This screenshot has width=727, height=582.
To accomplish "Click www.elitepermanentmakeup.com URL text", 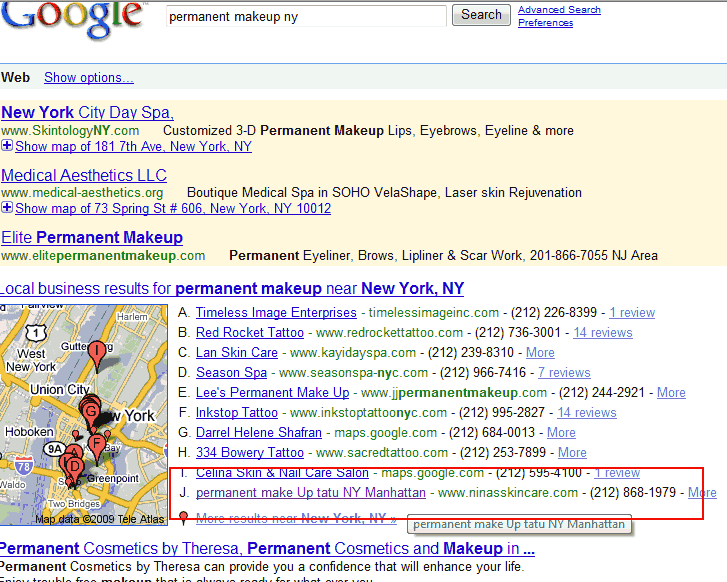I will tap(103, 256).
